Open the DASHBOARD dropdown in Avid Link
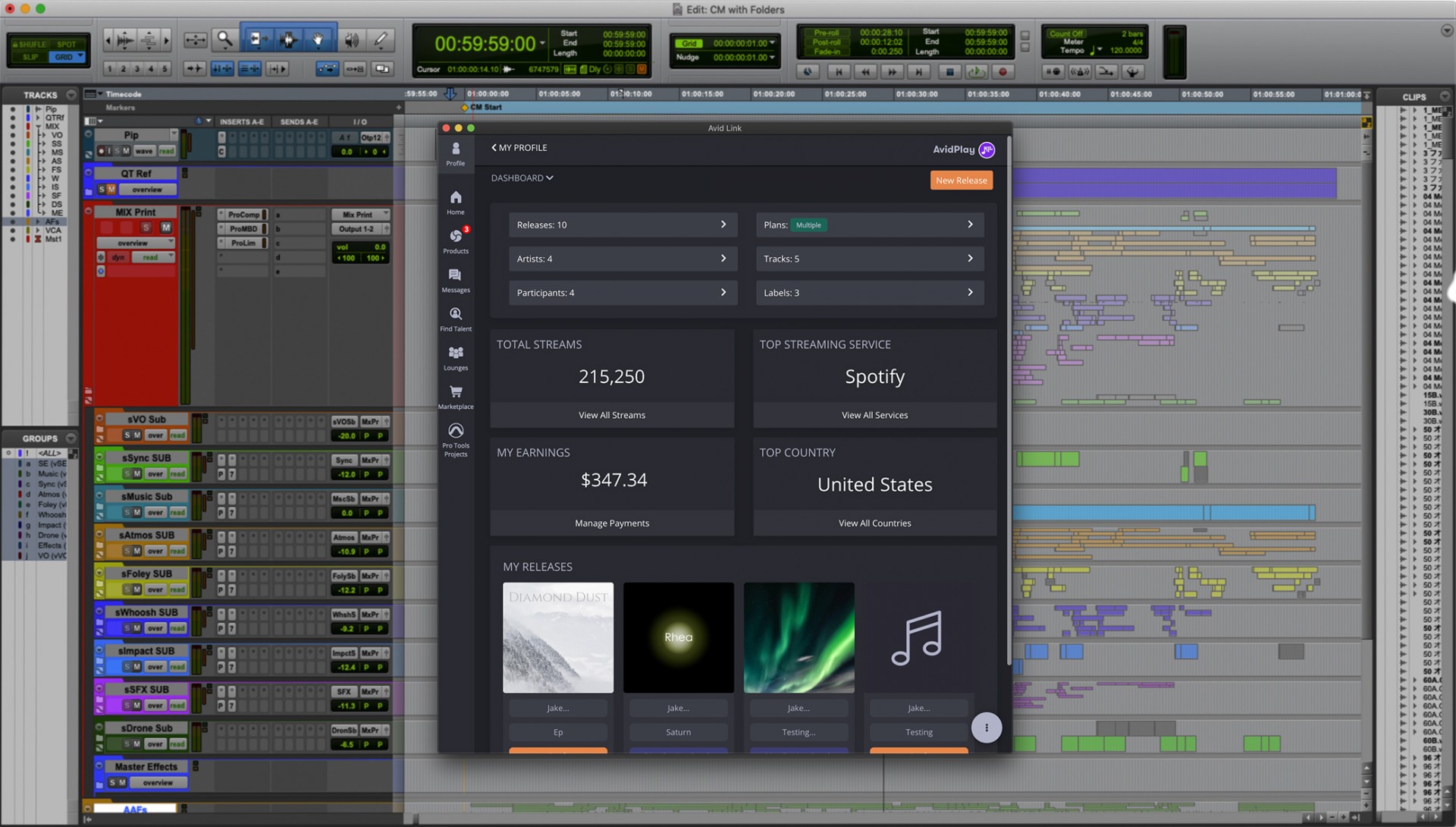 tap(522, 178)
